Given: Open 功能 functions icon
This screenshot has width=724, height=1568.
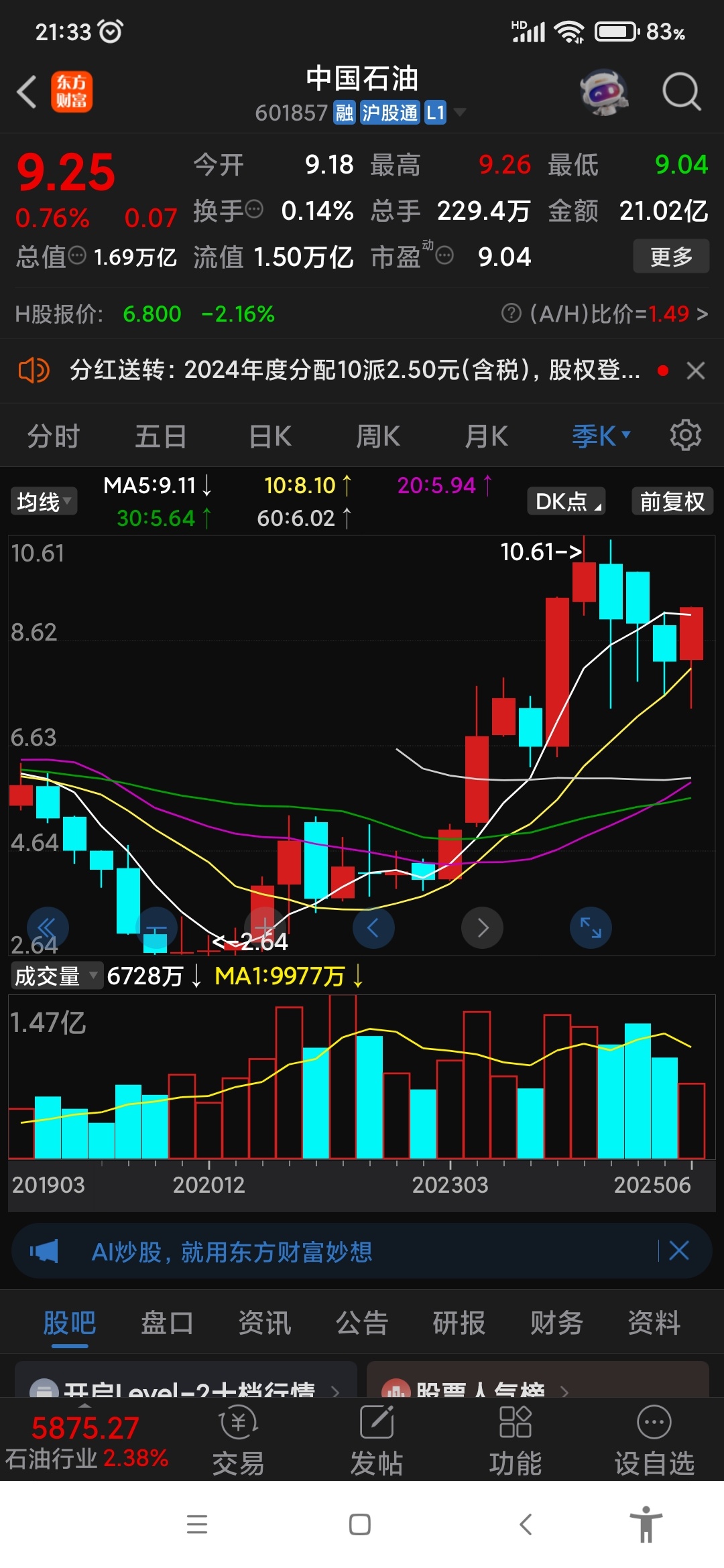Looking at the screenshot, I should click(x=516, y=1441).
